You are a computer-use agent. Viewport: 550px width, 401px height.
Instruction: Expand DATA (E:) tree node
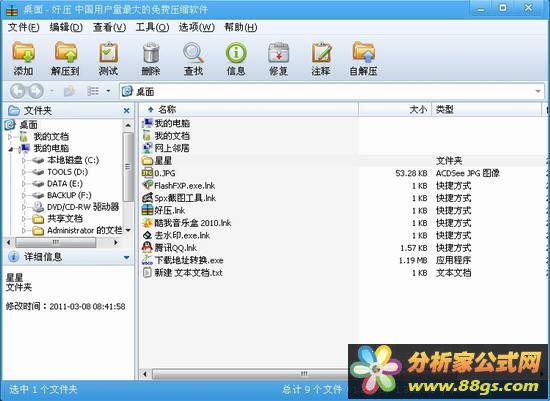point(24,184)
